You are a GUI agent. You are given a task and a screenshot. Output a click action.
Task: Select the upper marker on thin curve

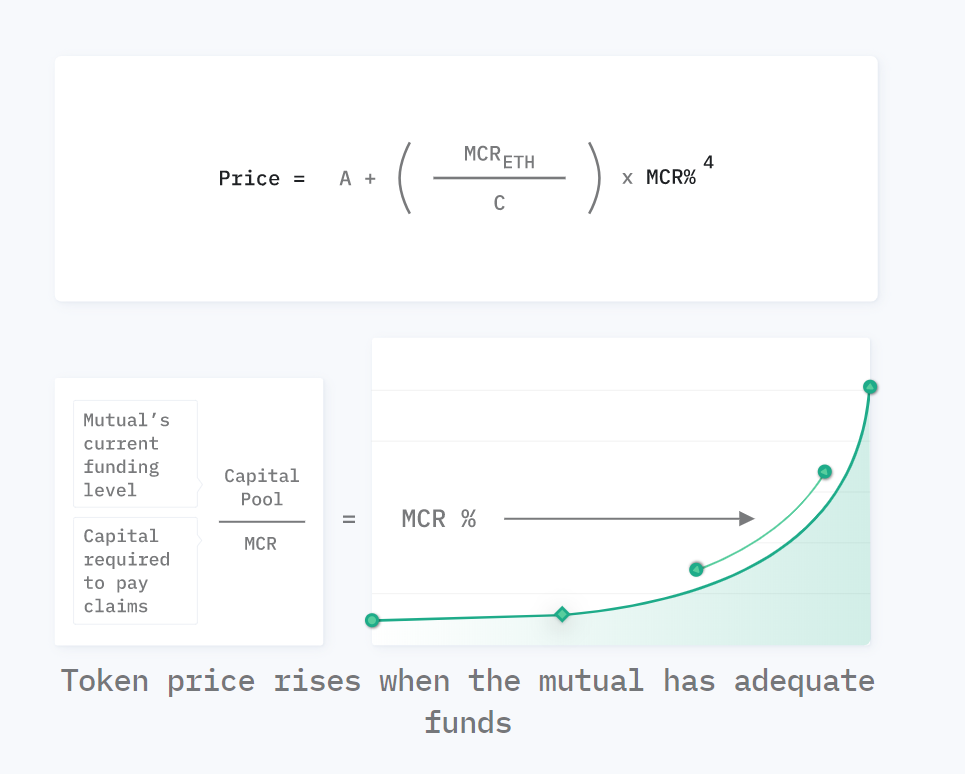click(825, 472)
